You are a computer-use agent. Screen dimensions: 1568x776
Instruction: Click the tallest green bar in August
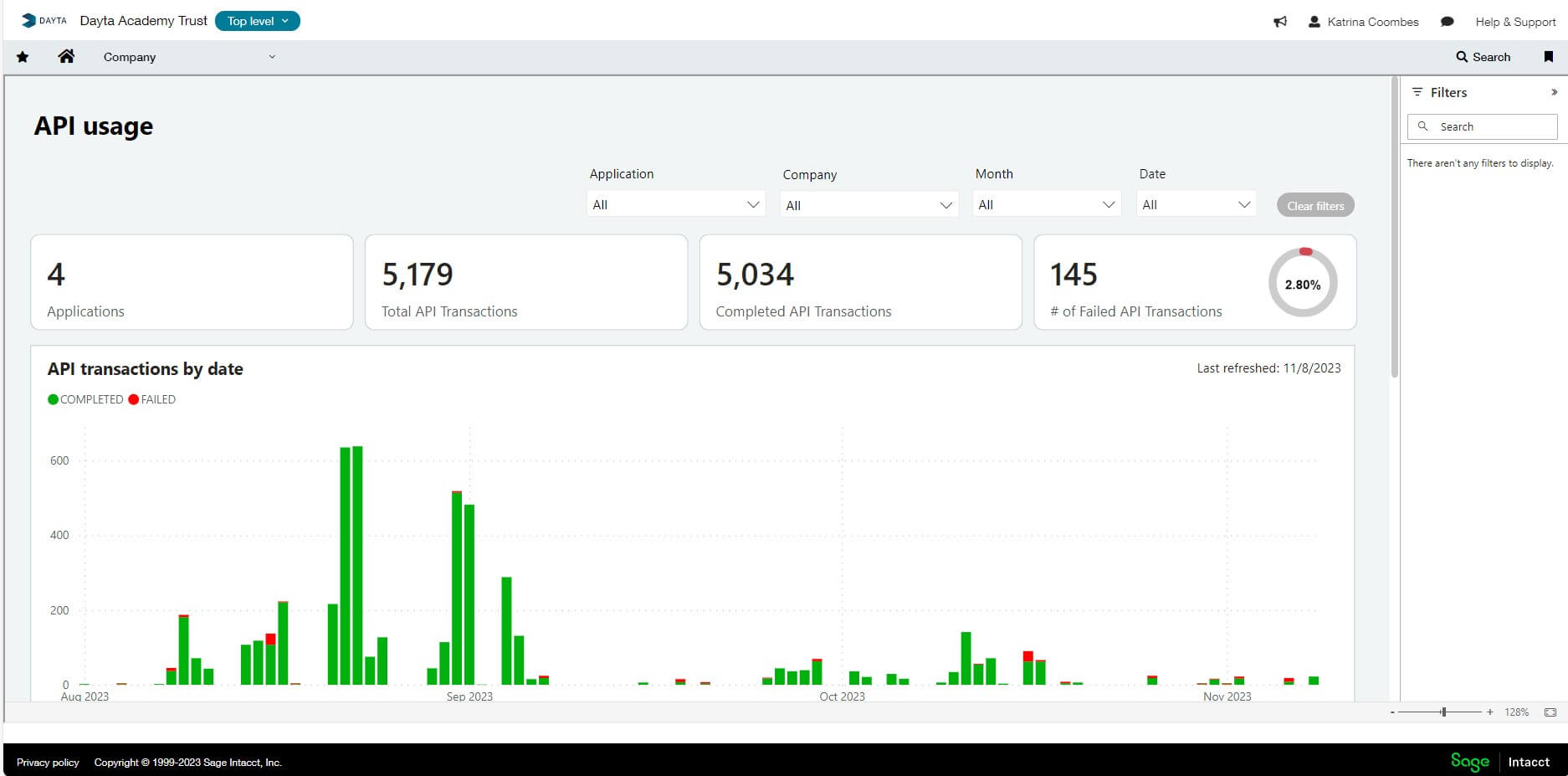pos(357,565)
